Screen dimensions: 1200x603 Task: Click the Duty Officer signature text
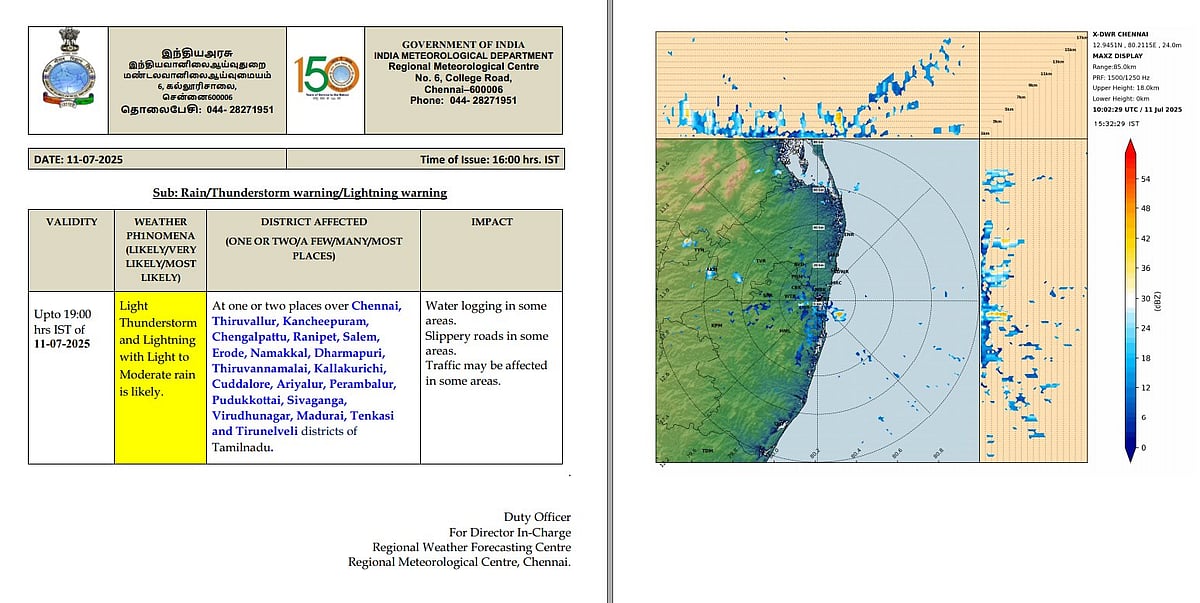(538, 517)
